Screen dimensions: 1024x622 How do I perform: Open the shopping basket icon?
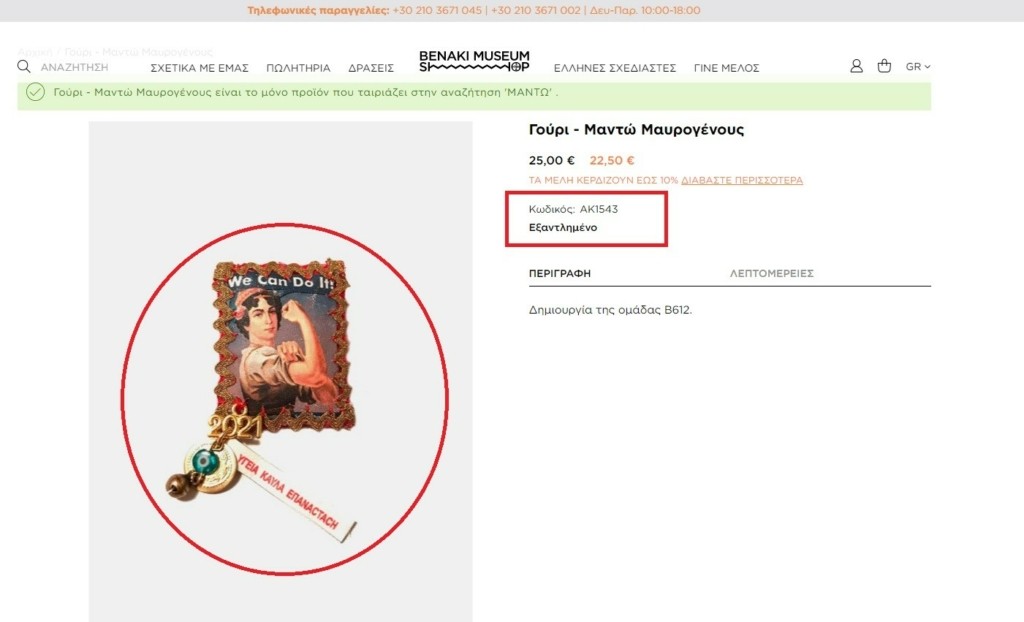pyautogui.click(x=884, y=66)
